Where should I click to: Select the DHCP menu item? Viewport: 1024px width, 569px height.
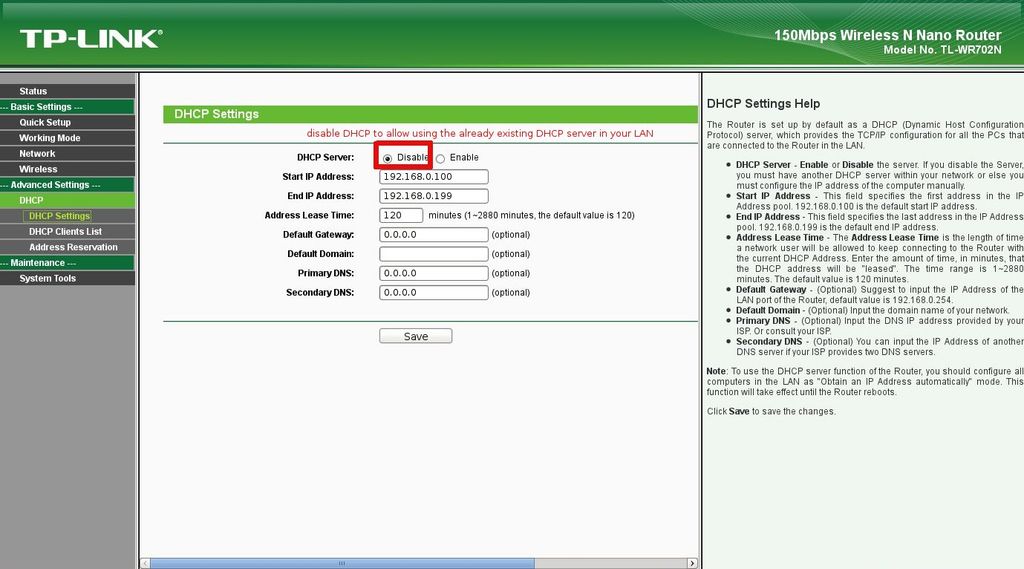click(67, 201)
